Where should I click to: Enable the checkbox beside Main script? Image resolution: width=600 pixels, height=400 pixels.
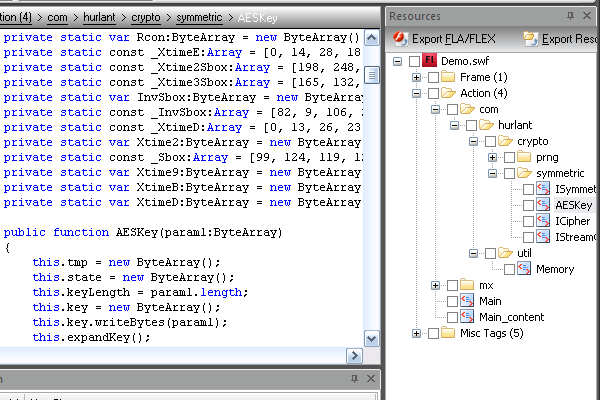click(452, 301)
